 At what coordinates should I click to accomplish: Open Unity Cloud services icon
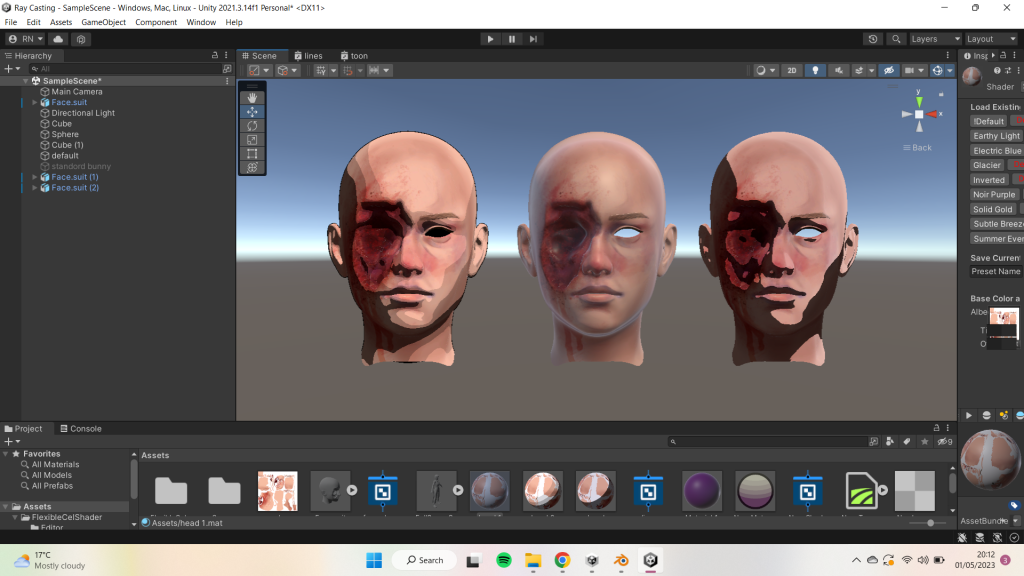[x=58, y=39]
